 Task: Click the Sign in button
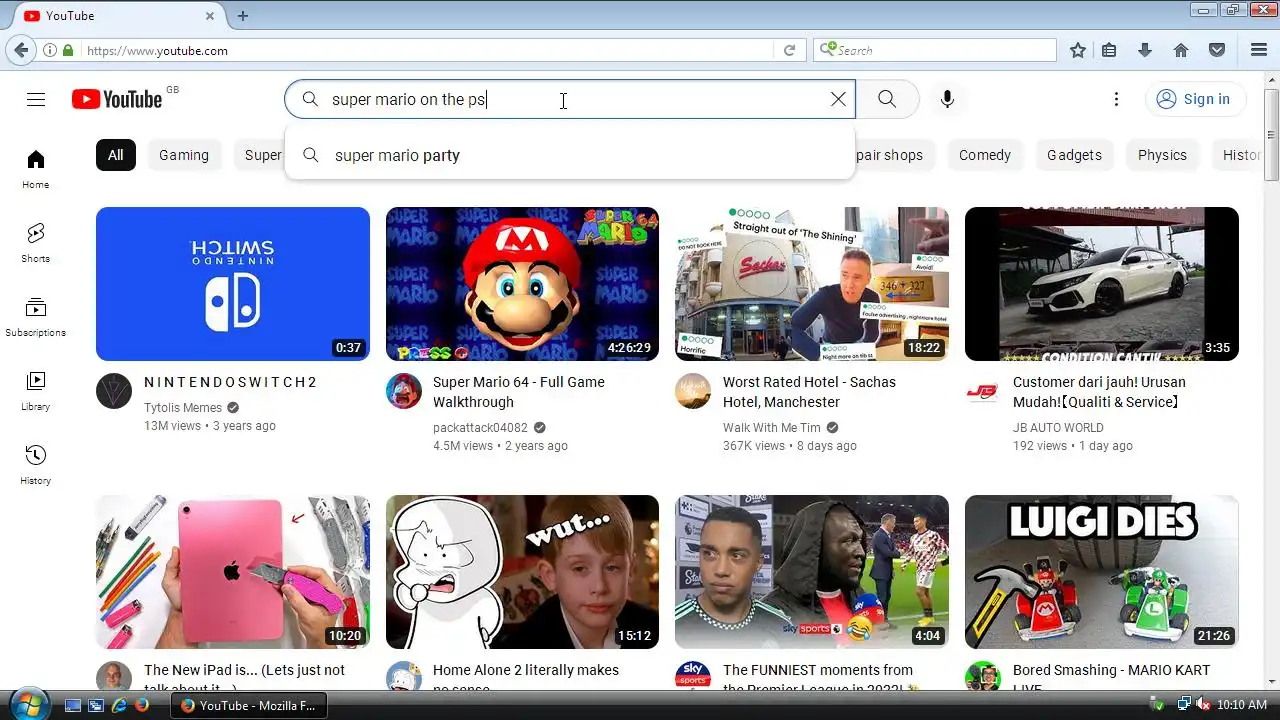[x=1195, y=99]
